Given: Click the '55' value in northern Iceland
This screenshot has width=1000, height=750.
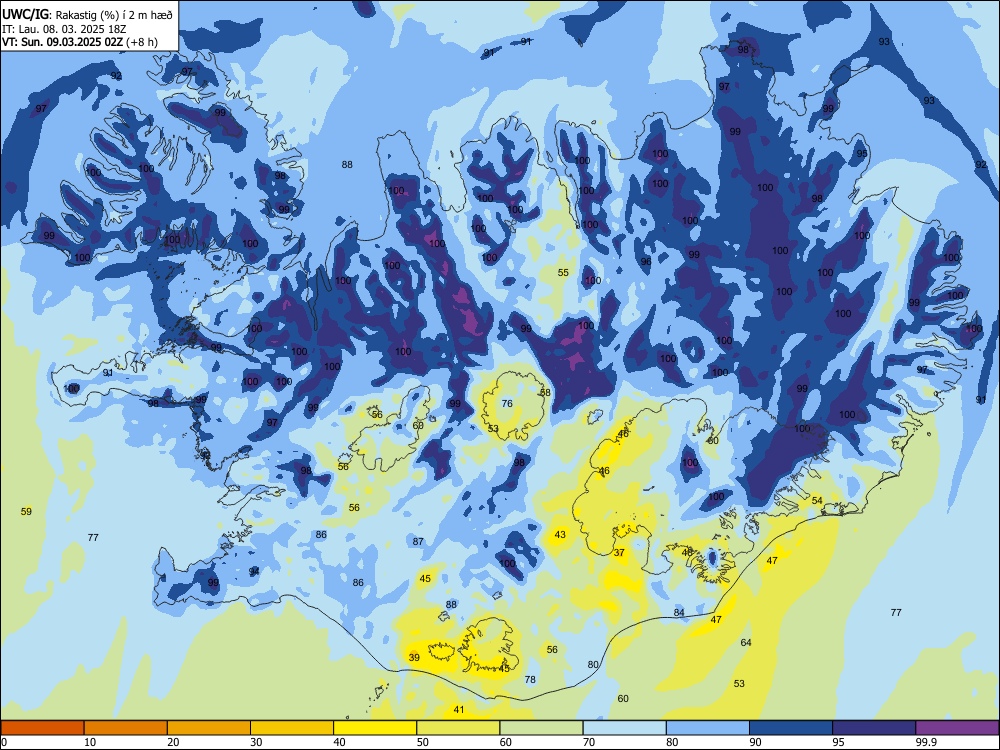Looking at the screenshot, I should 563,273.
